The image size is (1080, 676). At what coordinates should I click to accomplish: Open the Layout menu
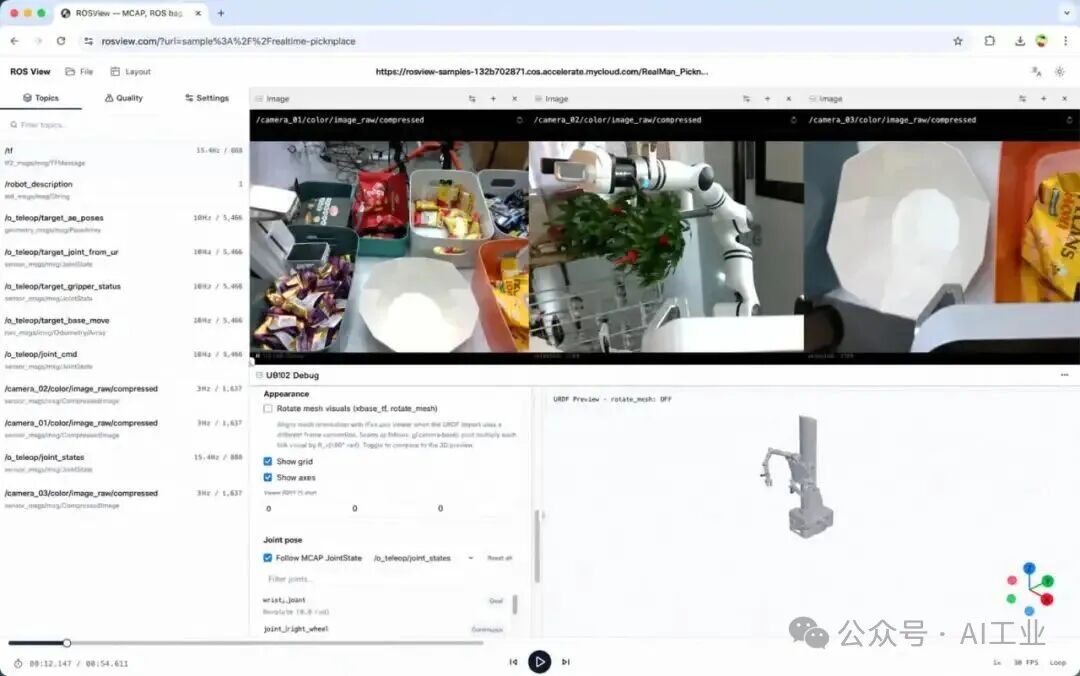pyautogui.click(x=131, y=72)
